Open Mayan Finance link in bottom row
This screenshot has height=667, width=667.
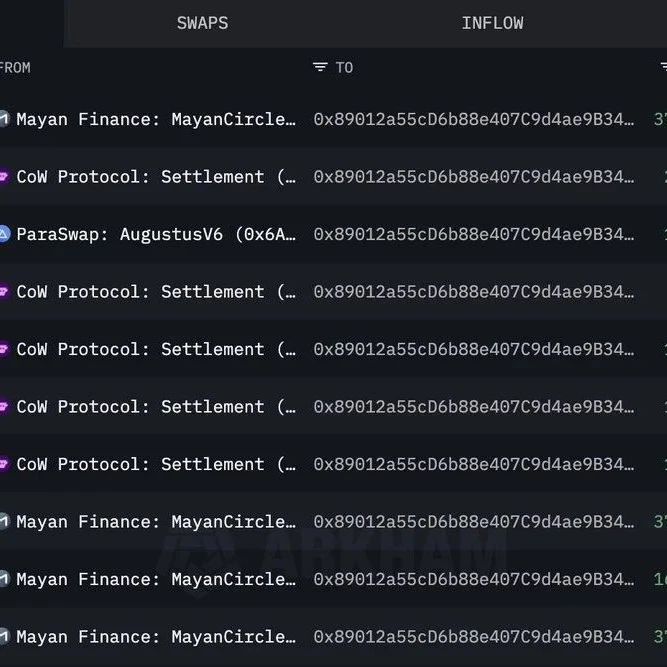click(x=156, y=637)
